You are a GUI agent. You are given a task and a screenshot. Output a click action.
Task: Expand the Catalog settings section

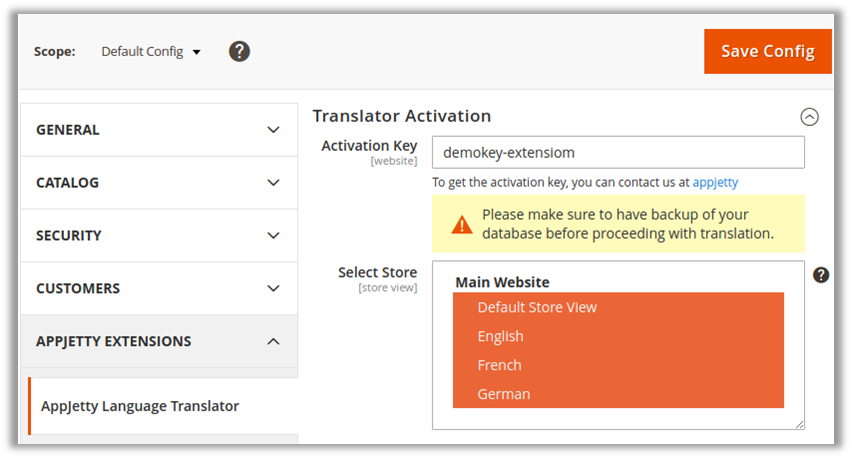click(x=158, y=183)
